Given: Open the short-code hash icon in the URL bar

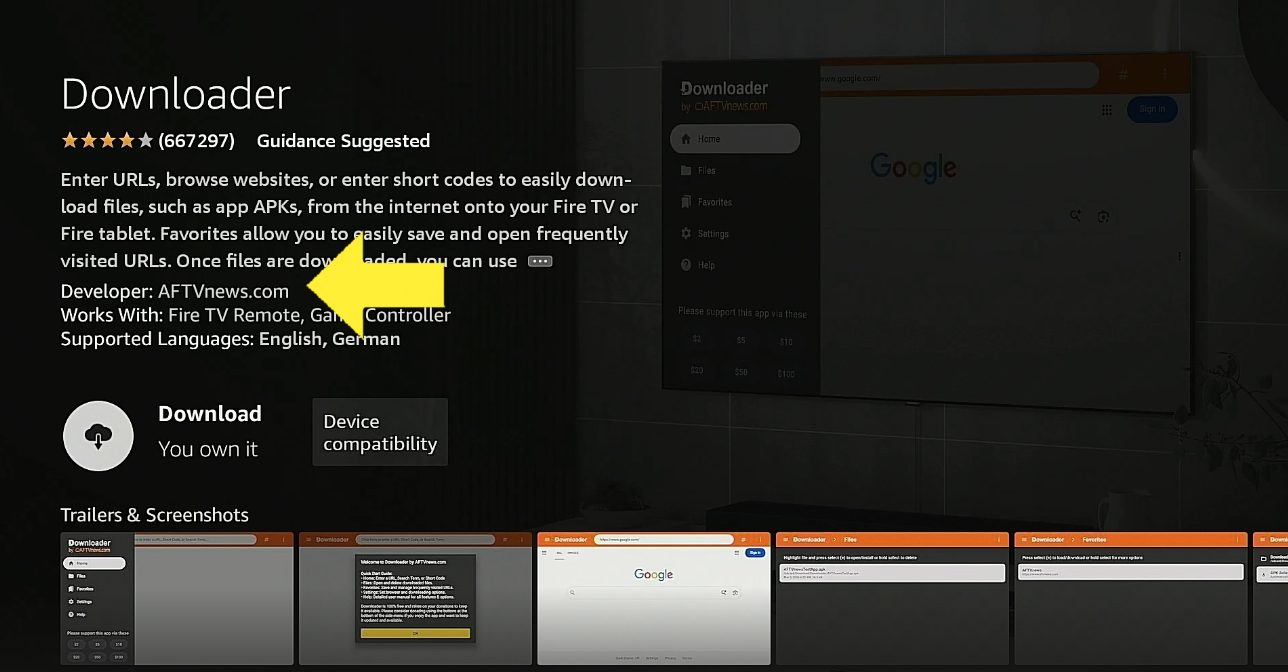Looking at the screenshot, I should click(x=1122, y=74).
